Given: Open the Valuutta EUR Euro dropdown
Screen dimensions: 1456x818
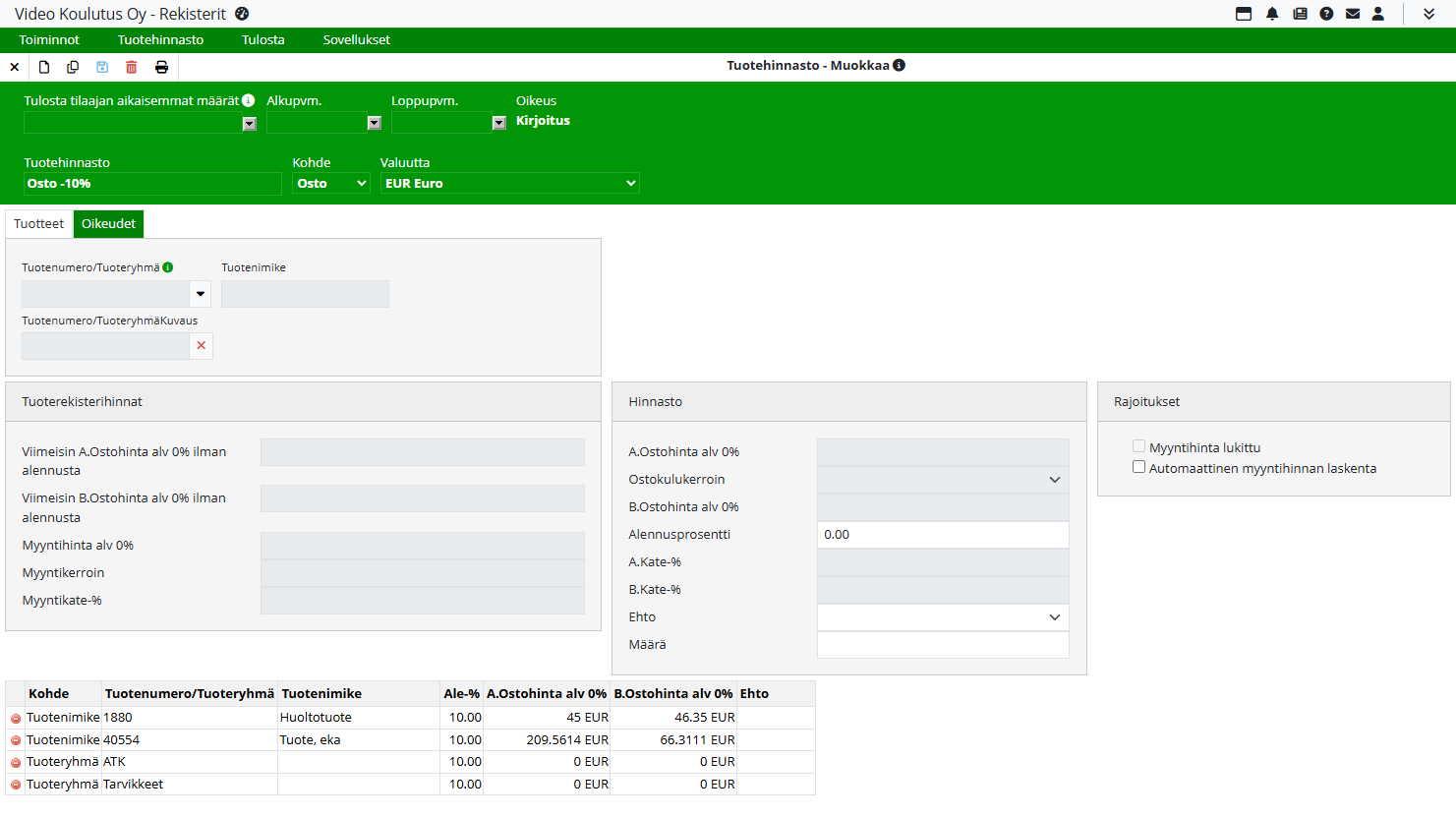Looking at the screenshot, I should 509,184.
